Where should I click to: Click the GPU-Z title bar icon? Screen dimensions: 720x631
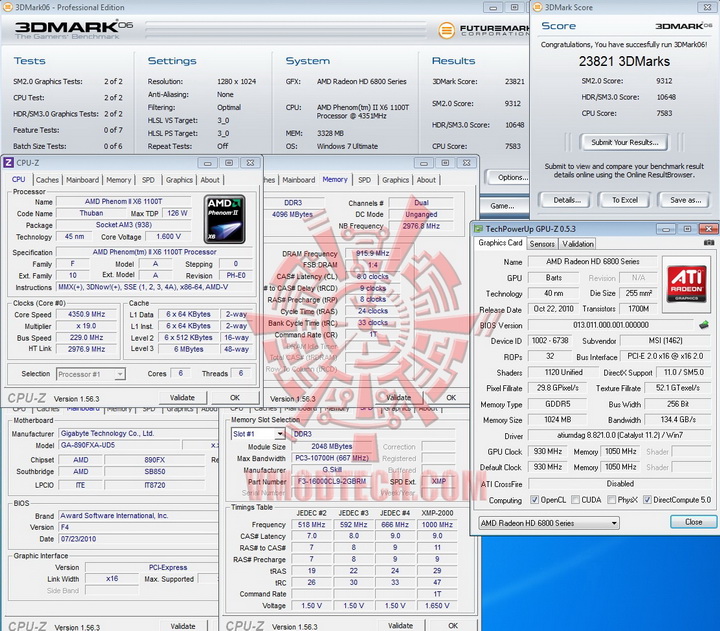(478, 229)
